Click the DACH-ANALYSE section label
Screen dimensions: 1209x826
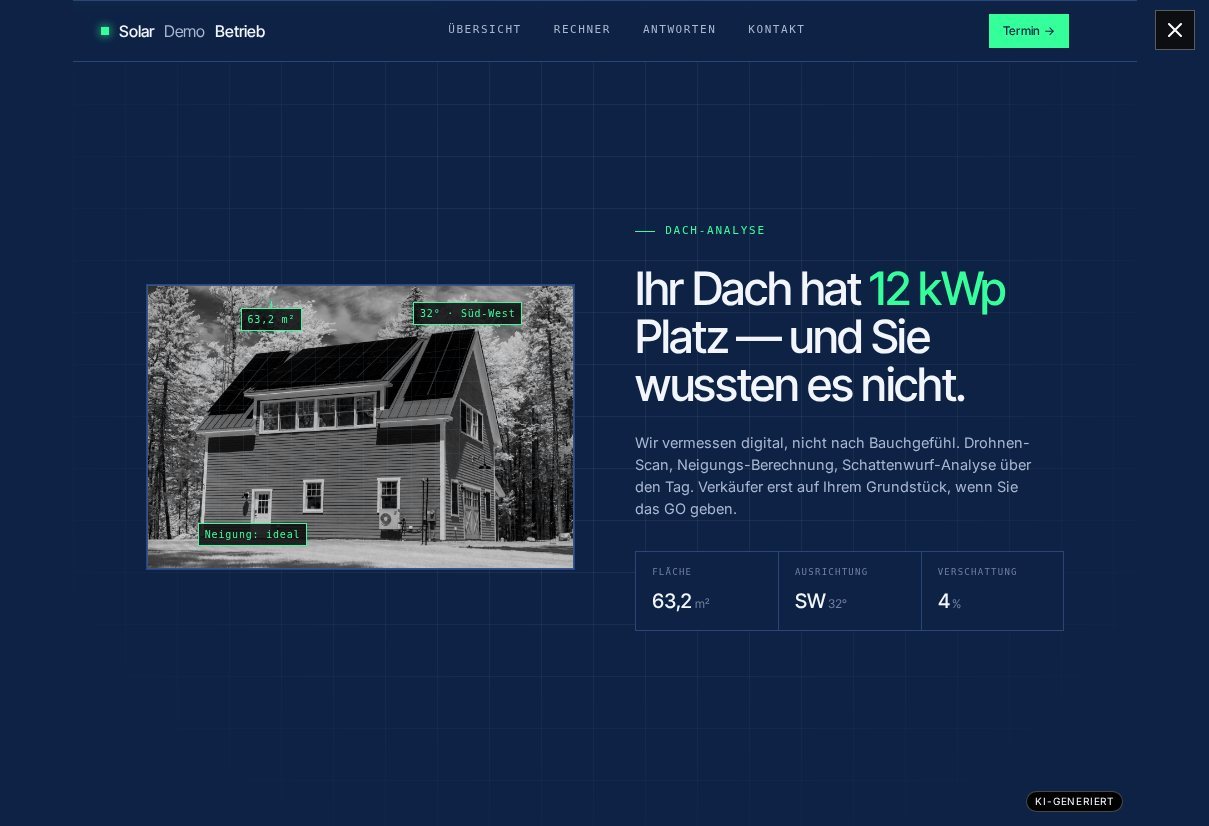[715, 231]
